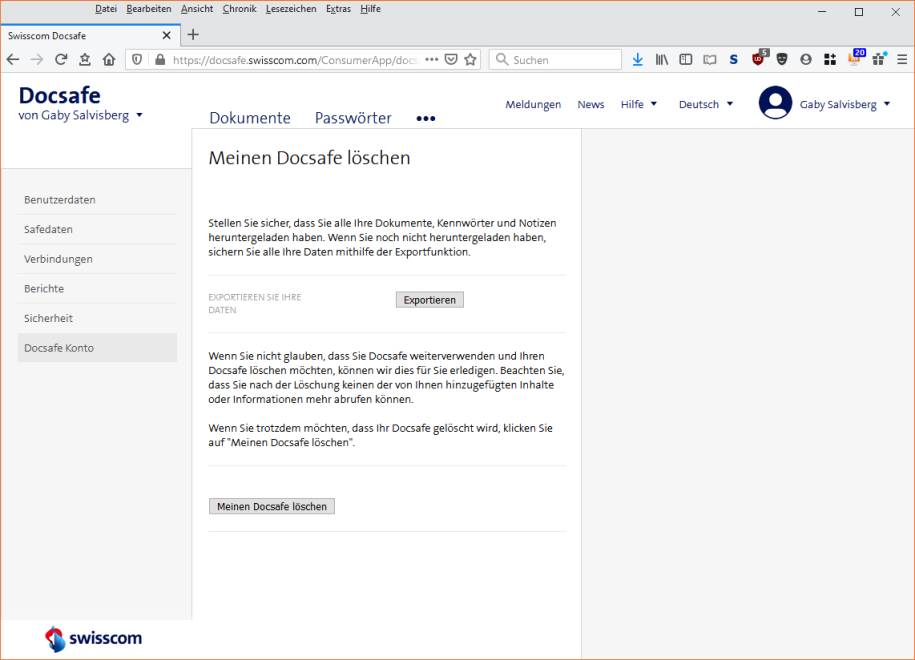The height and width of the screenshot is (660, 915).
Task: Toggle the sidebar view icon
Action: pyautogui.click(x=686, y=60)
